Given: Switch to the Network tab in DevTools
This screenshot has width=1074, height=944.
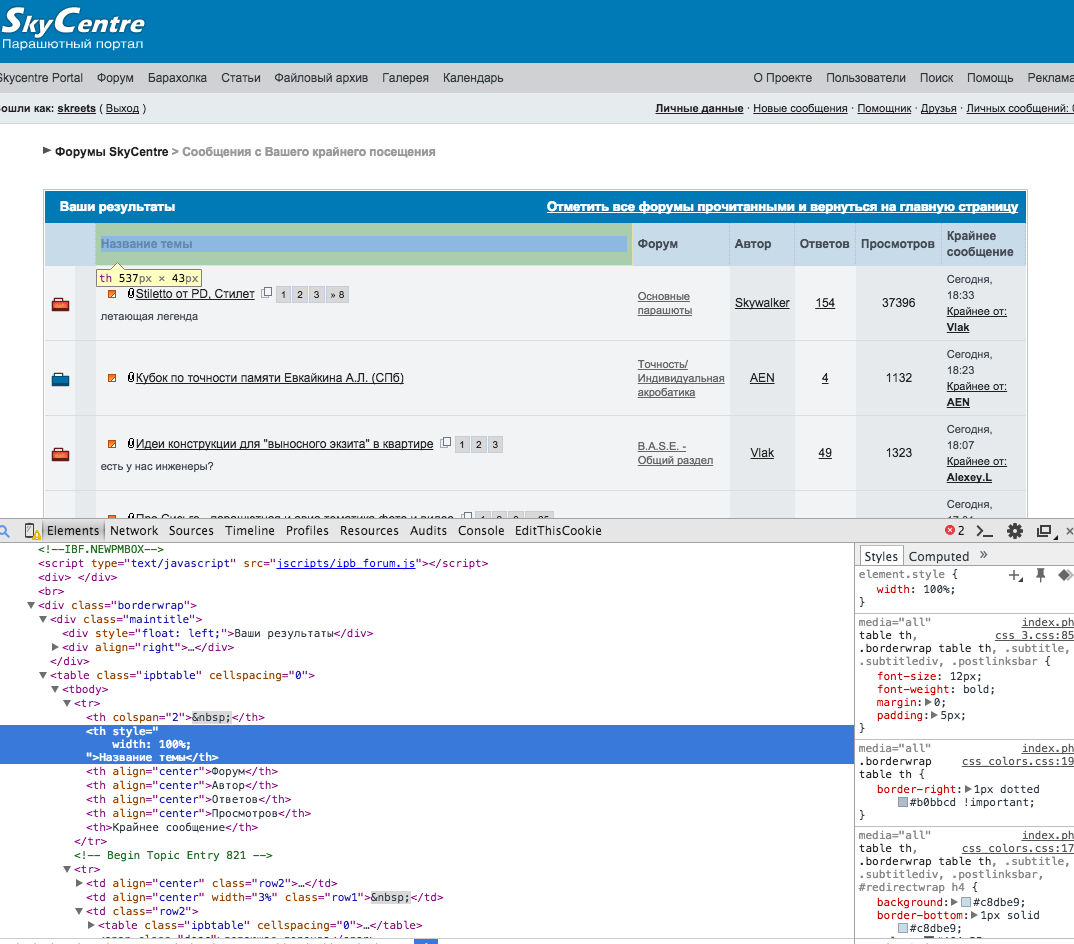Looking at the screenshot, I should coord(134,531).
